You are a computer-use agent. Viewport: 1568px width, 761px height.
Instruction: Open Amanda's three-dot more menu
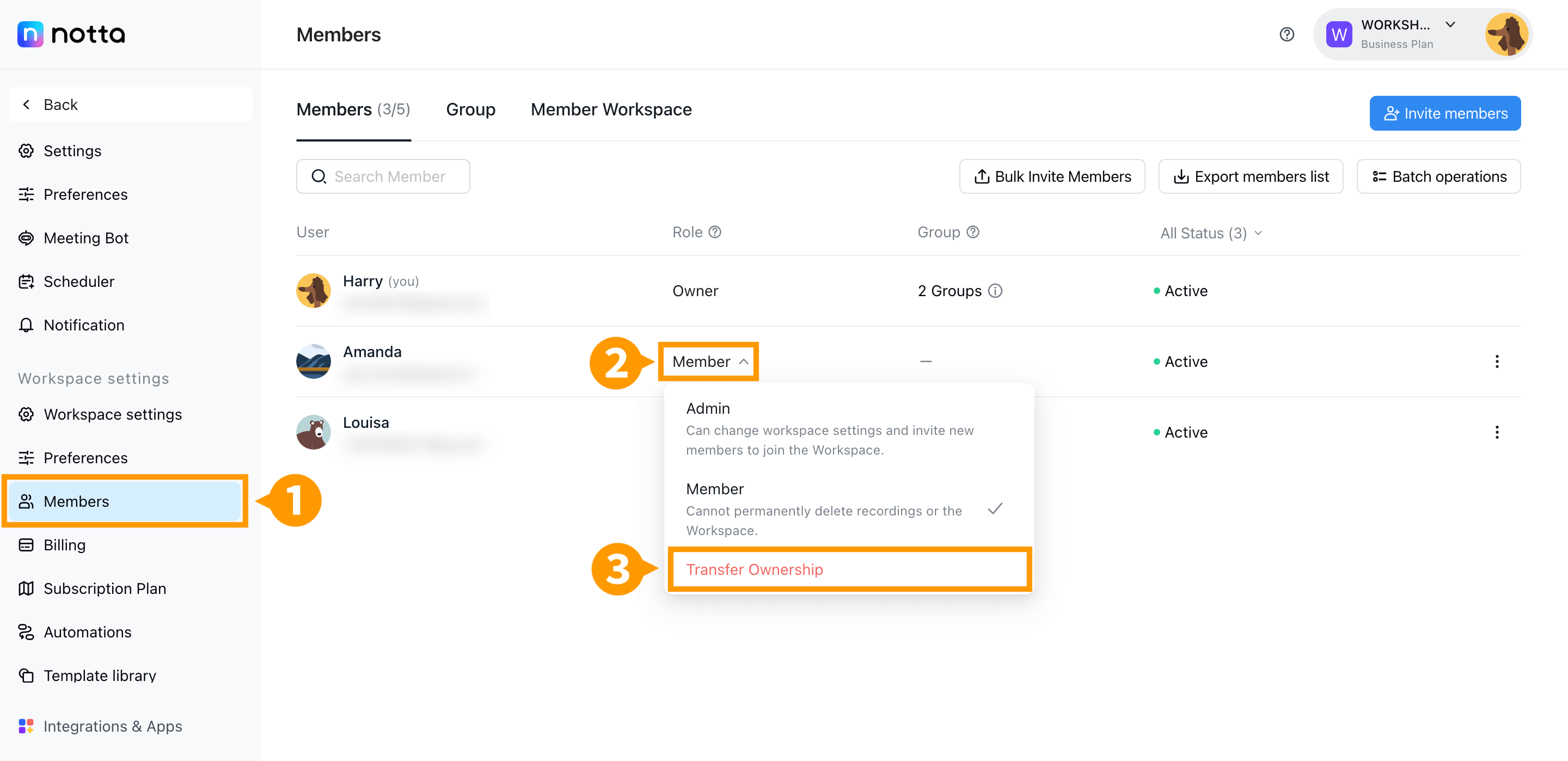tap(1497, 361)
